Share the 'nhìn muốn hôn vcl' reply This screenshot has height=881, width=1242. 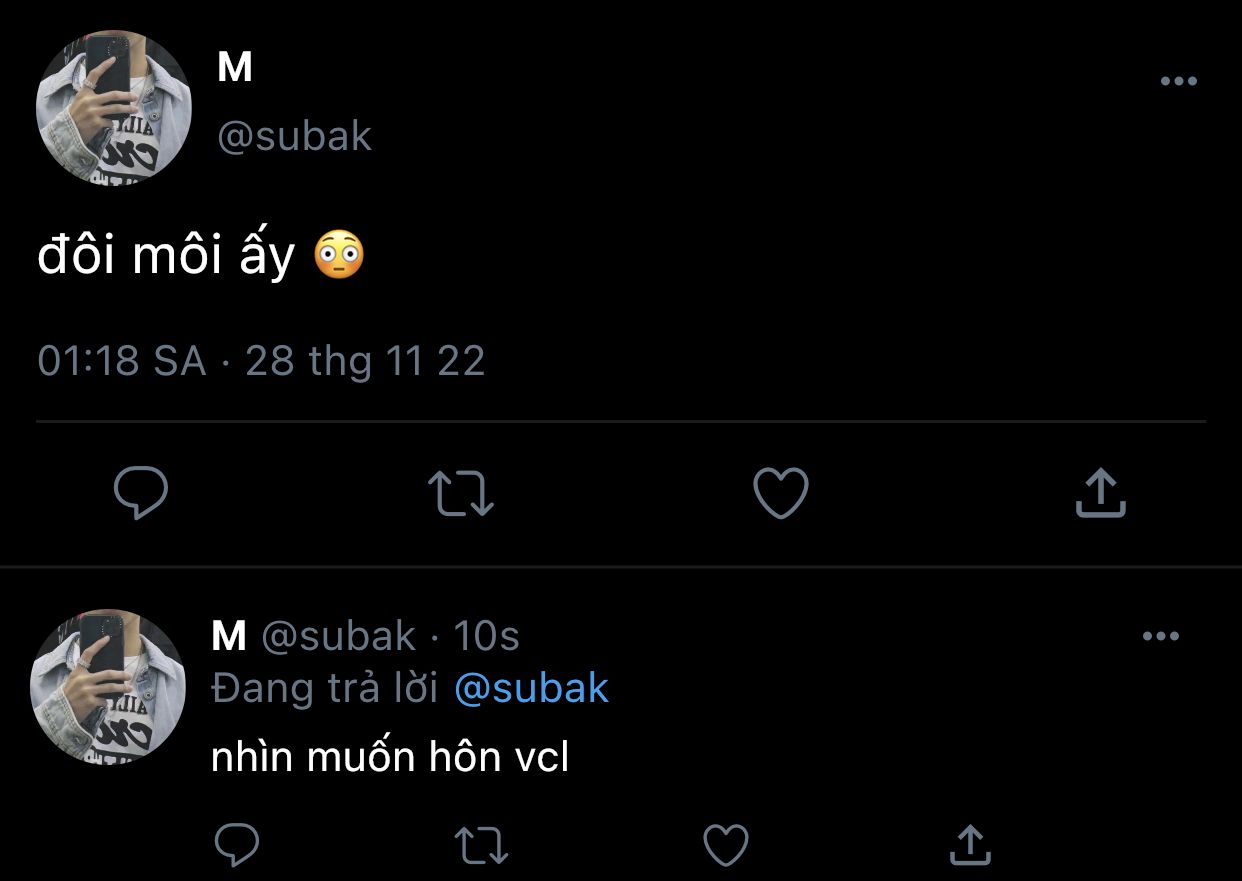tap(968, 845)
